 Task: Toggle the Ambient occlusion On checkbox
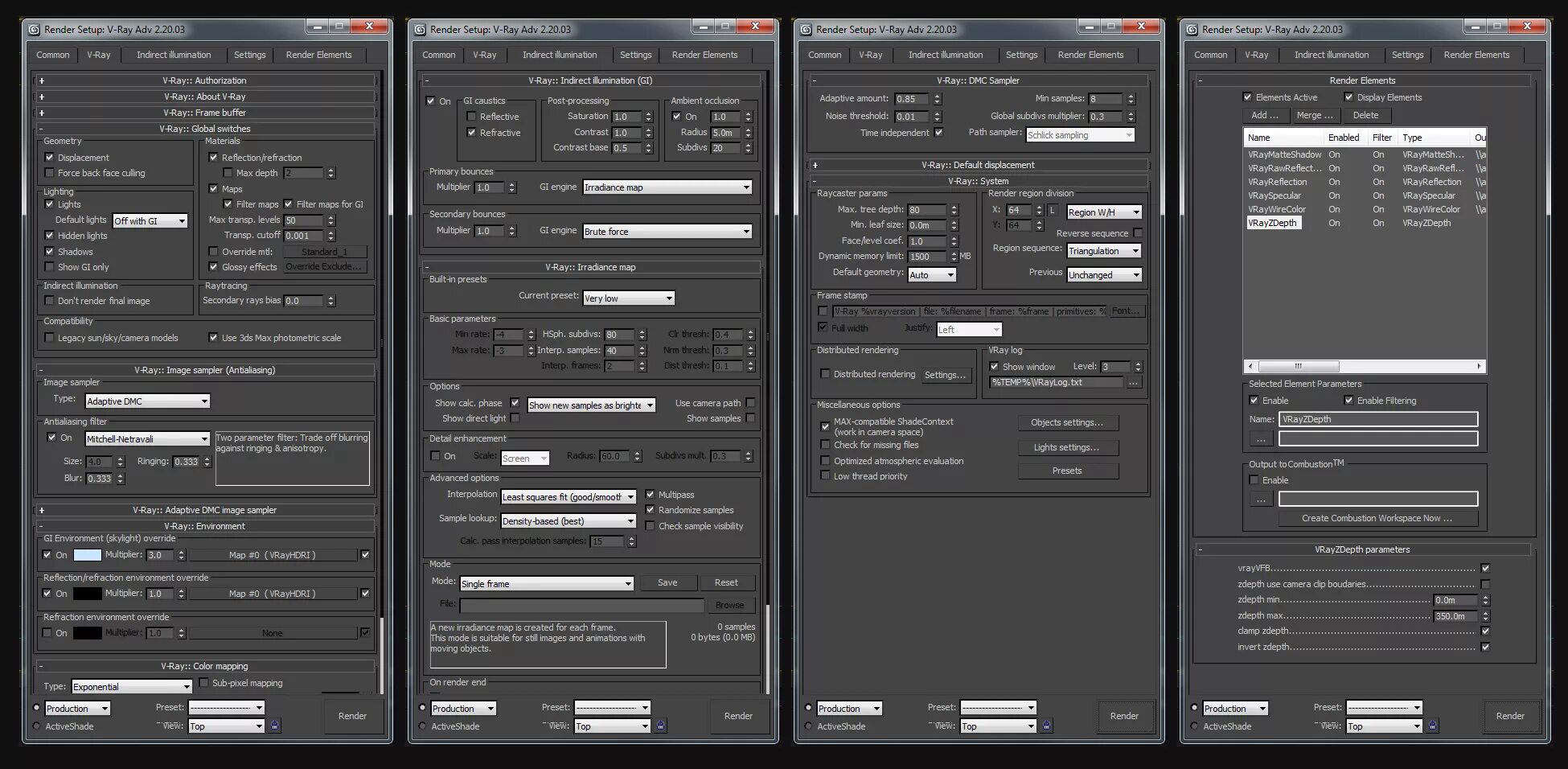pos(676,117)
